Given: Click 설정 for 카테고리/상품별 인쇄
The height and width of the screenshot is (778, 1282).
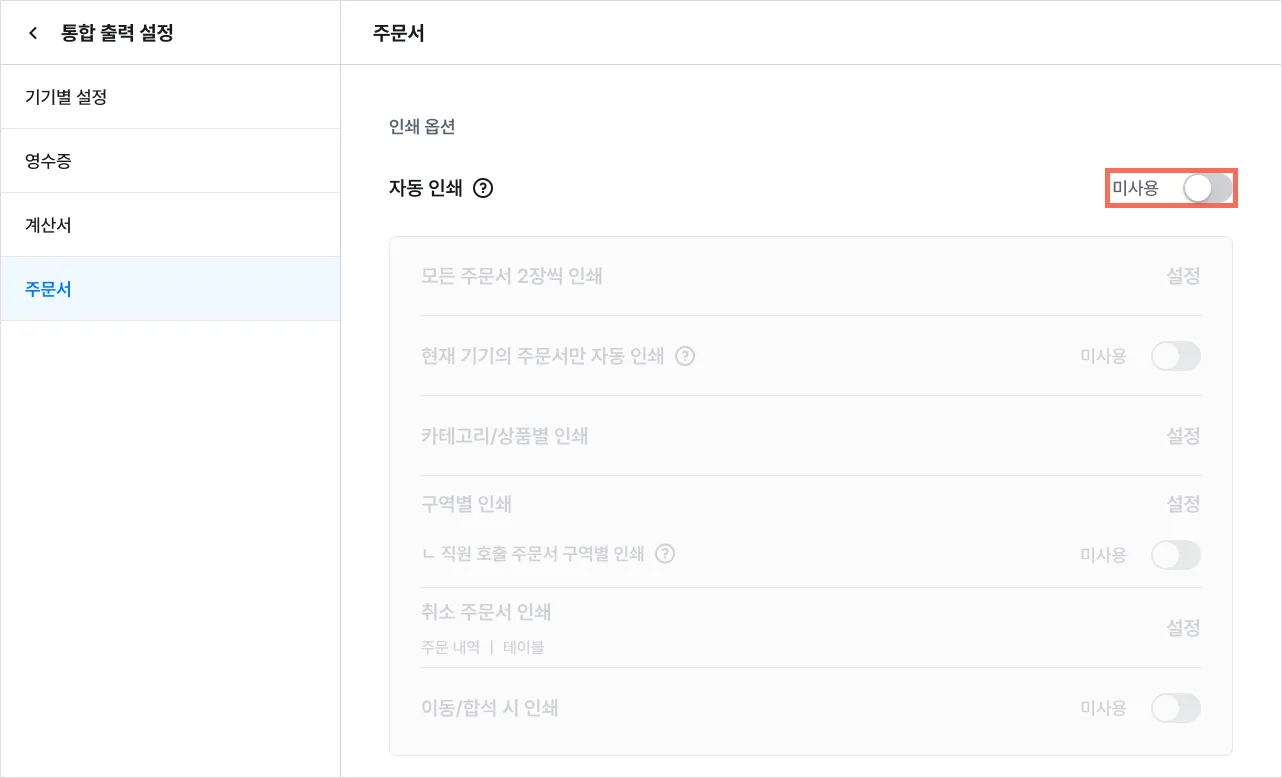Looking at the screenshot, I should pos(1183,436).
